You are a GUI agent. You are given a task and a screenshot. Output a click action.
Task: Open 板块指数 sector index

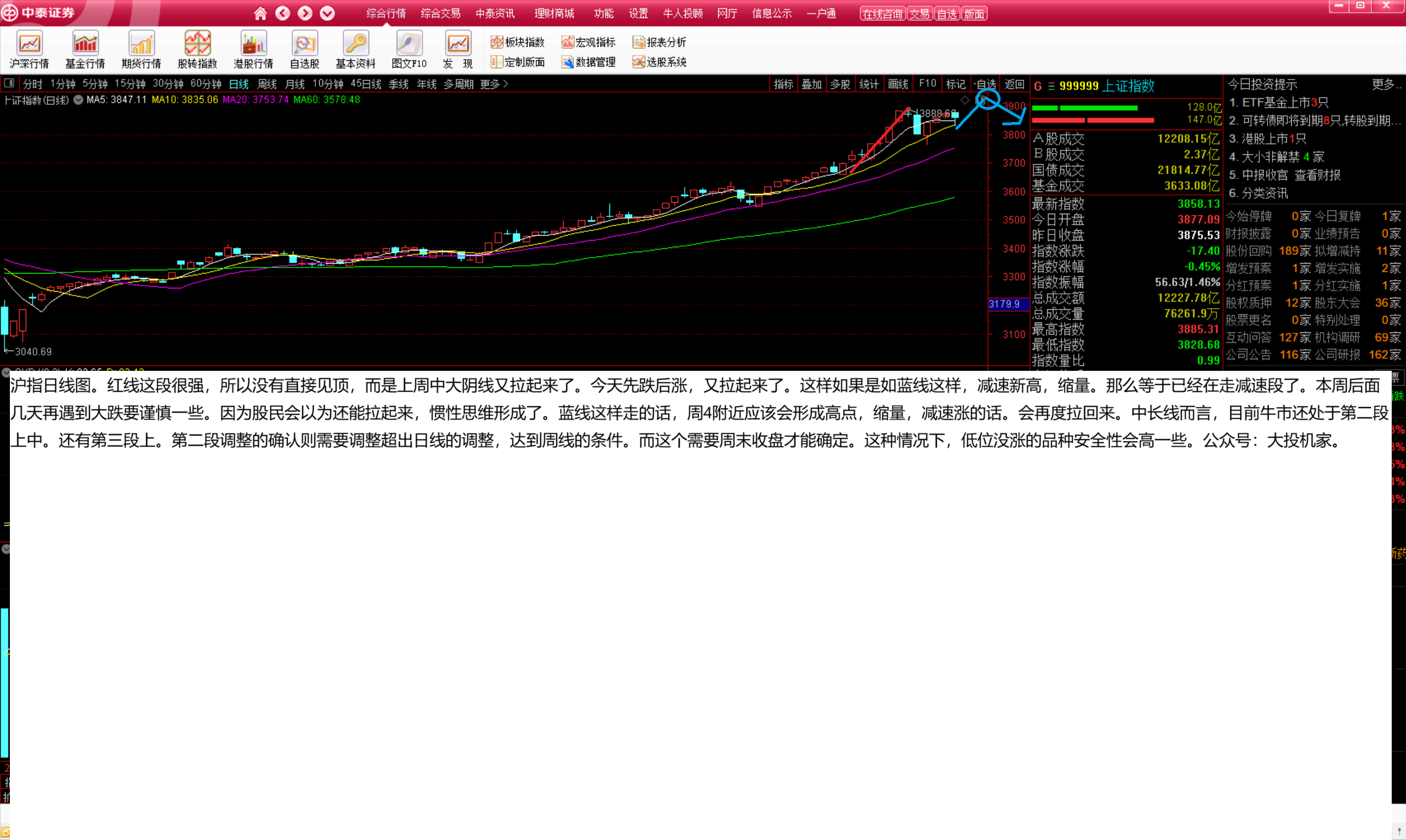pos(518,42)
